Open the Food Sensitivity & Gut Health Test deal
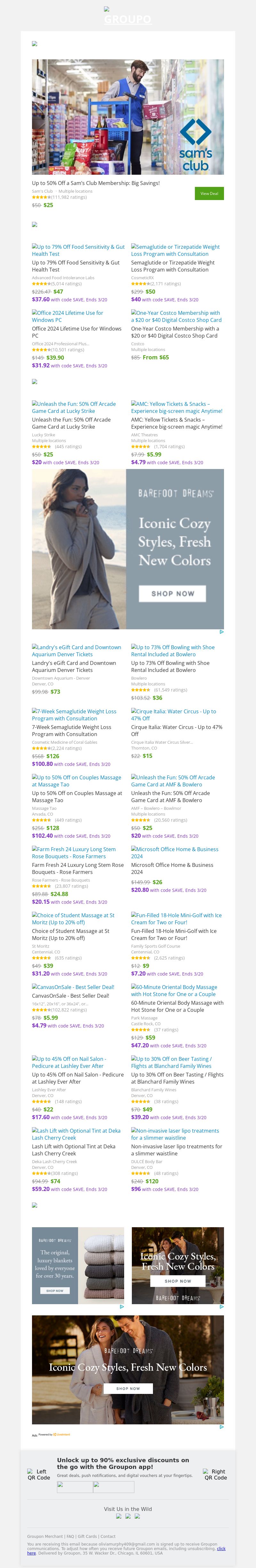This screenshot has width=256, height=1568. (78, 266)
